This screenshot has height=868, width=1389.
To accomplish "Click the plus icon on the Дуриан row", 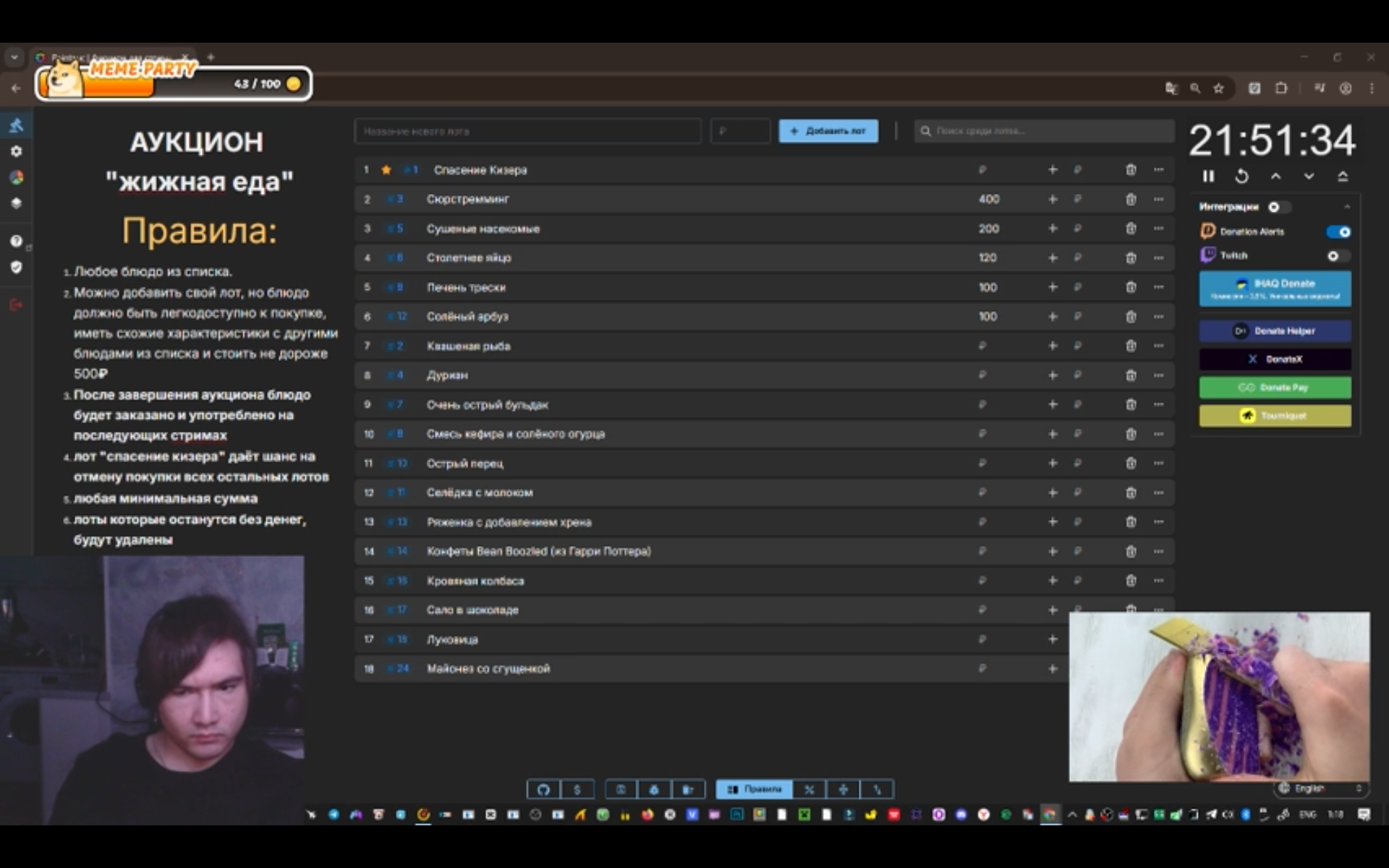I will click(1053, 375).
